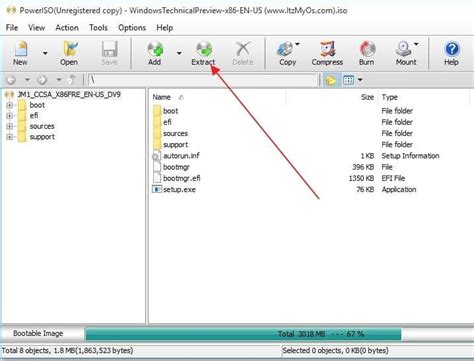Viewport: 474px width, 361px height.
Task: Open the Back history dropdown arrow
Action: (27, 80)
